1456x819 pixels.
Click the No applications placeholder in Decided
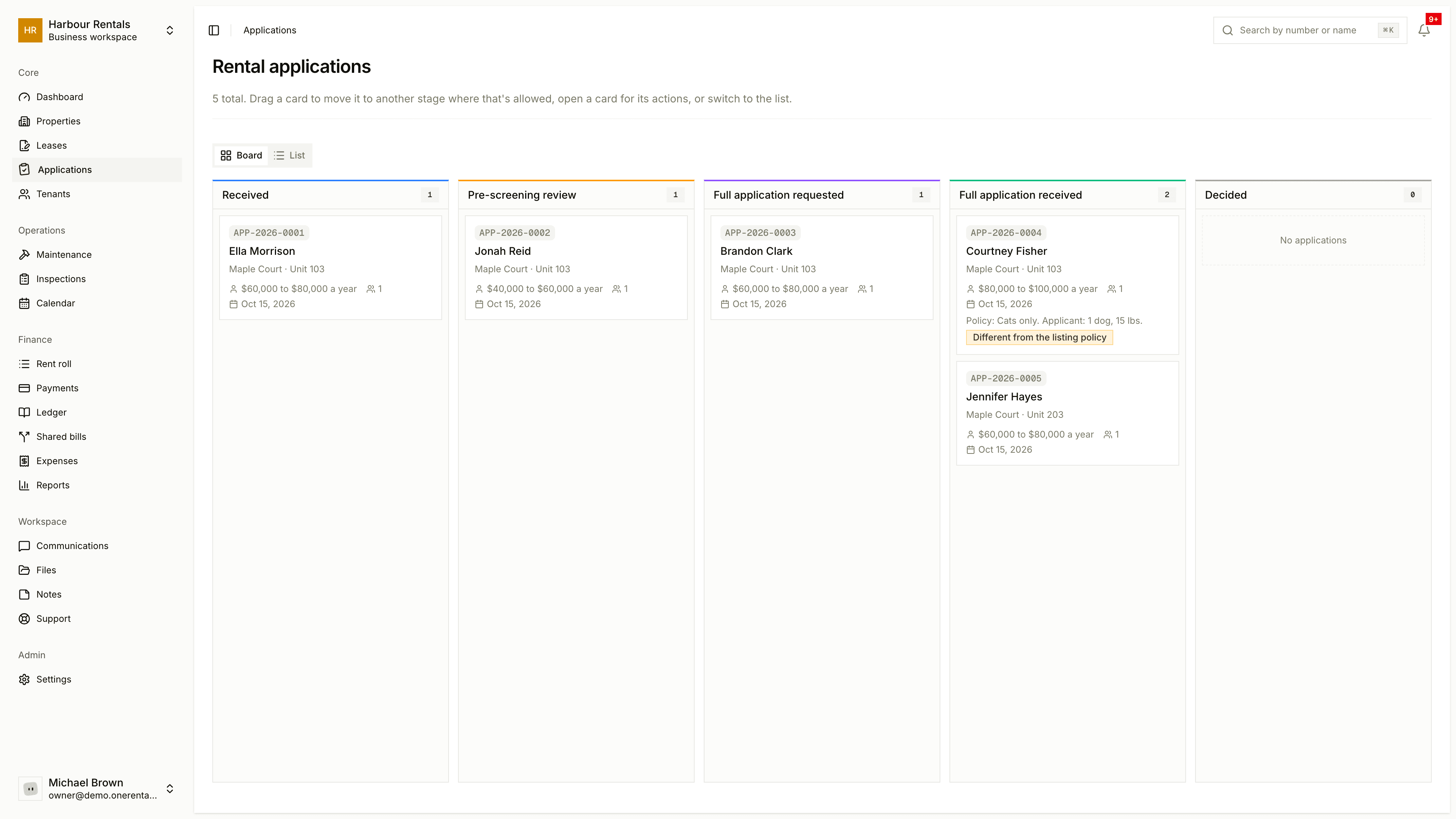[1313, 240]
